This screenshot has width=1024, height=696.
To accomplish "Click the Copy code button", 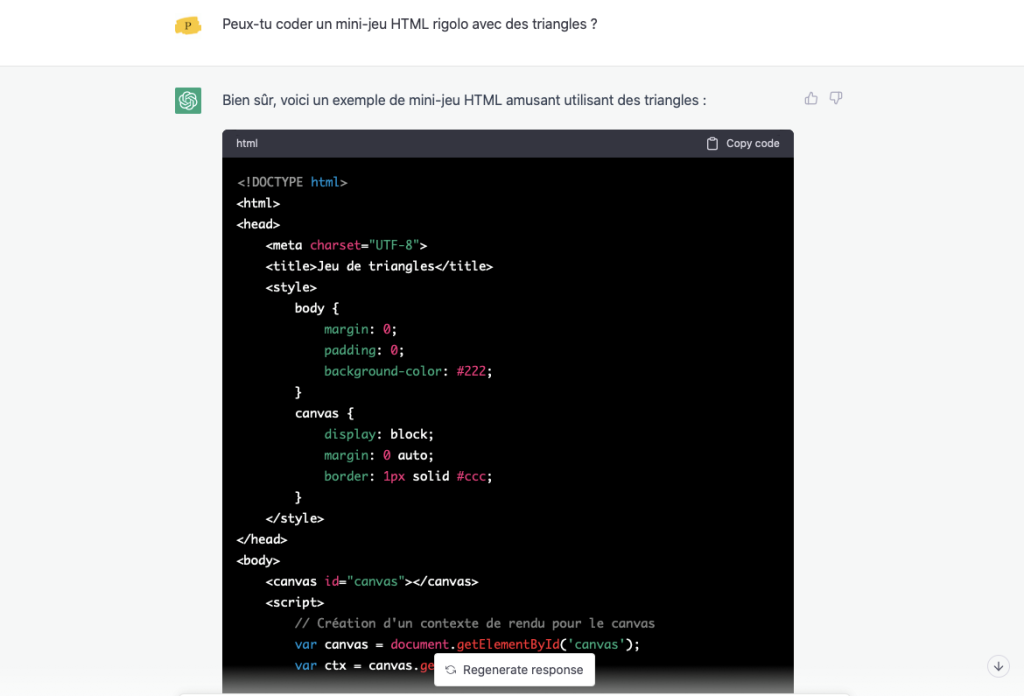I will click(x=743, y=144).
